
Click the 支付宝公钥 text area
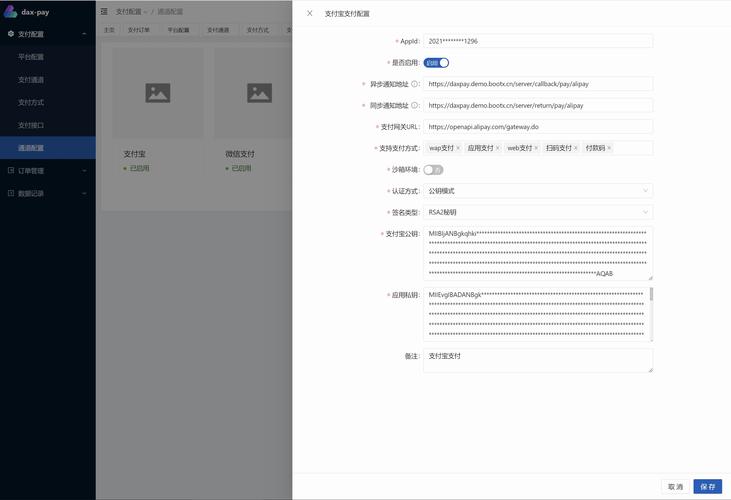(538, 253)
